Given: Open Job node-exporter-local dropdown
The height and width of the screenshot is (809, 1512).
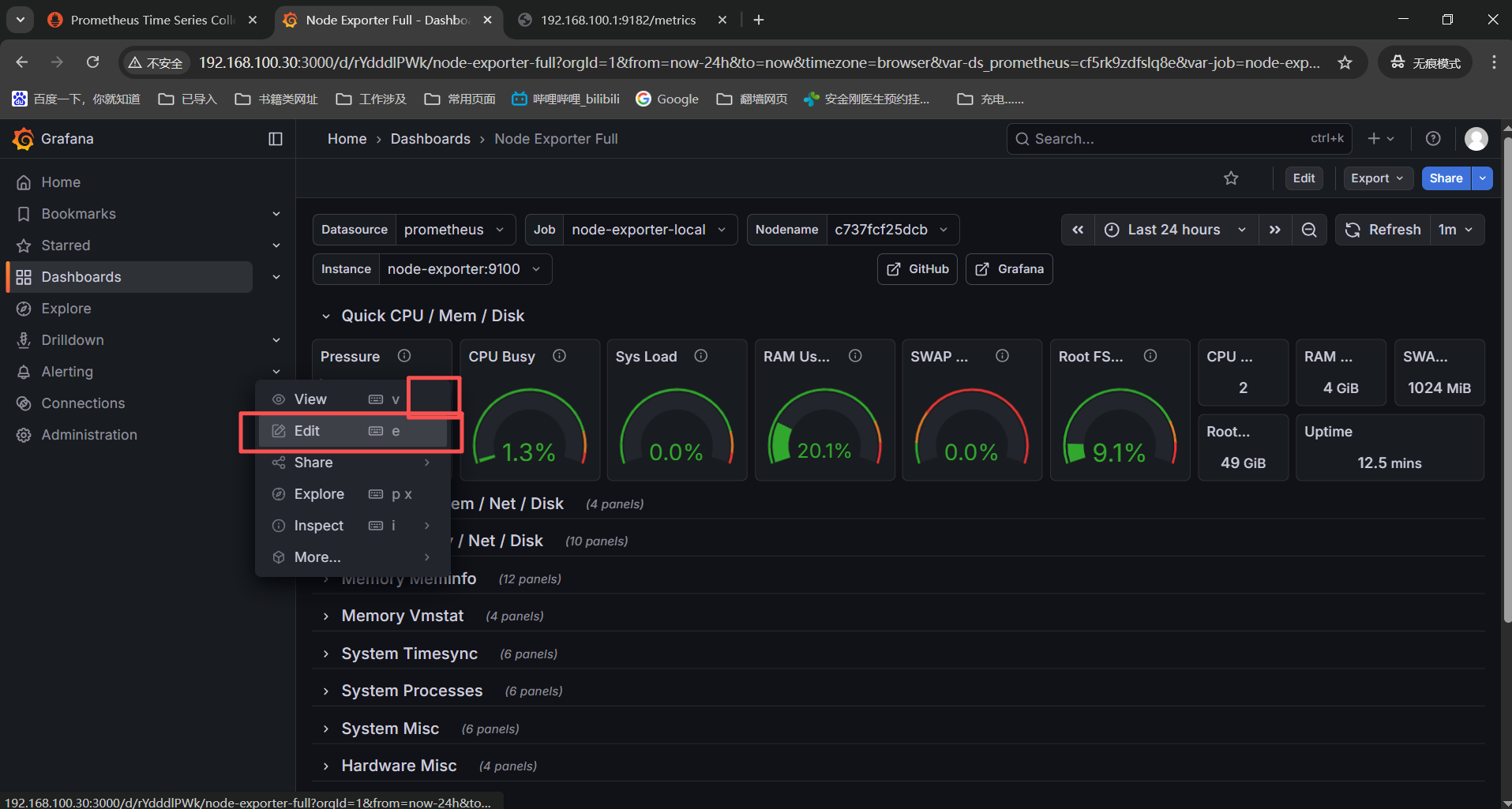Looking at the screenshot, I should pos(650,230).
